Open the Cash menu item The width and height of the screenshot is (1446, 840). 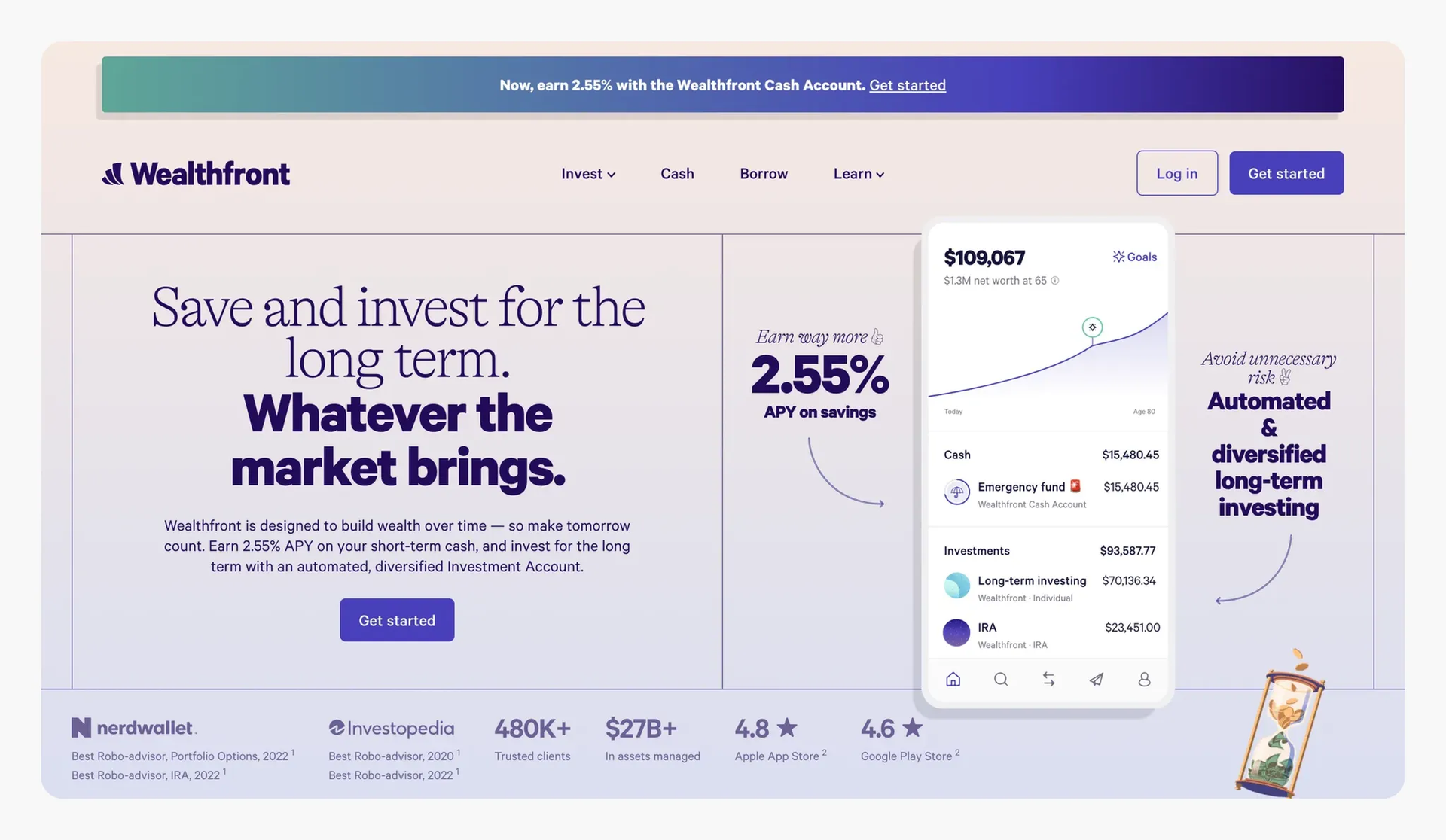677,174
